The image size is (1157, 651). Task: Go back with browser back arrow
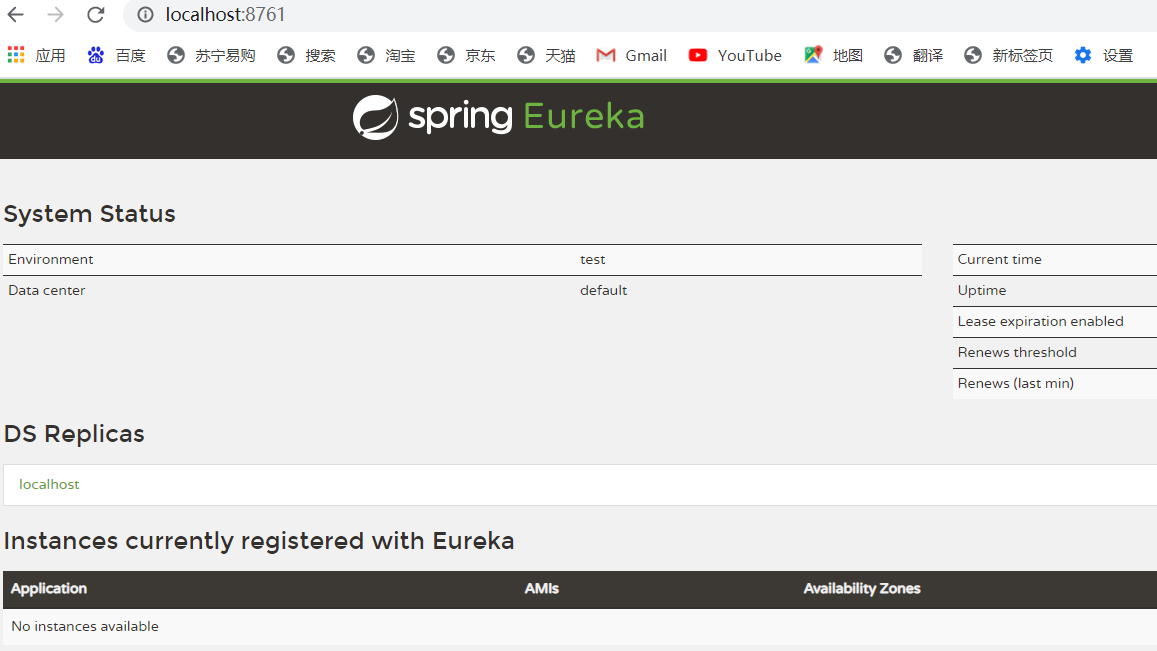15,14
